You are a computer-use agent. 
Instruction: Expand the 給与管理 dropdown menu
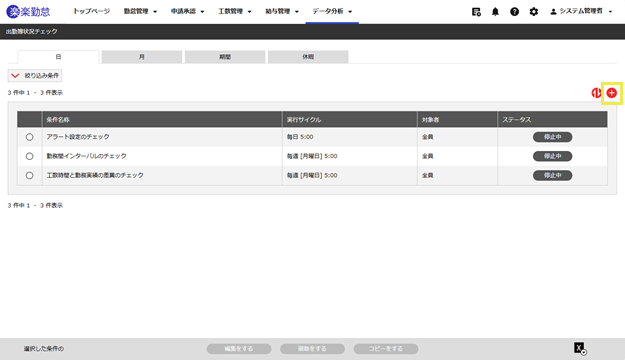tap(282, 12)
